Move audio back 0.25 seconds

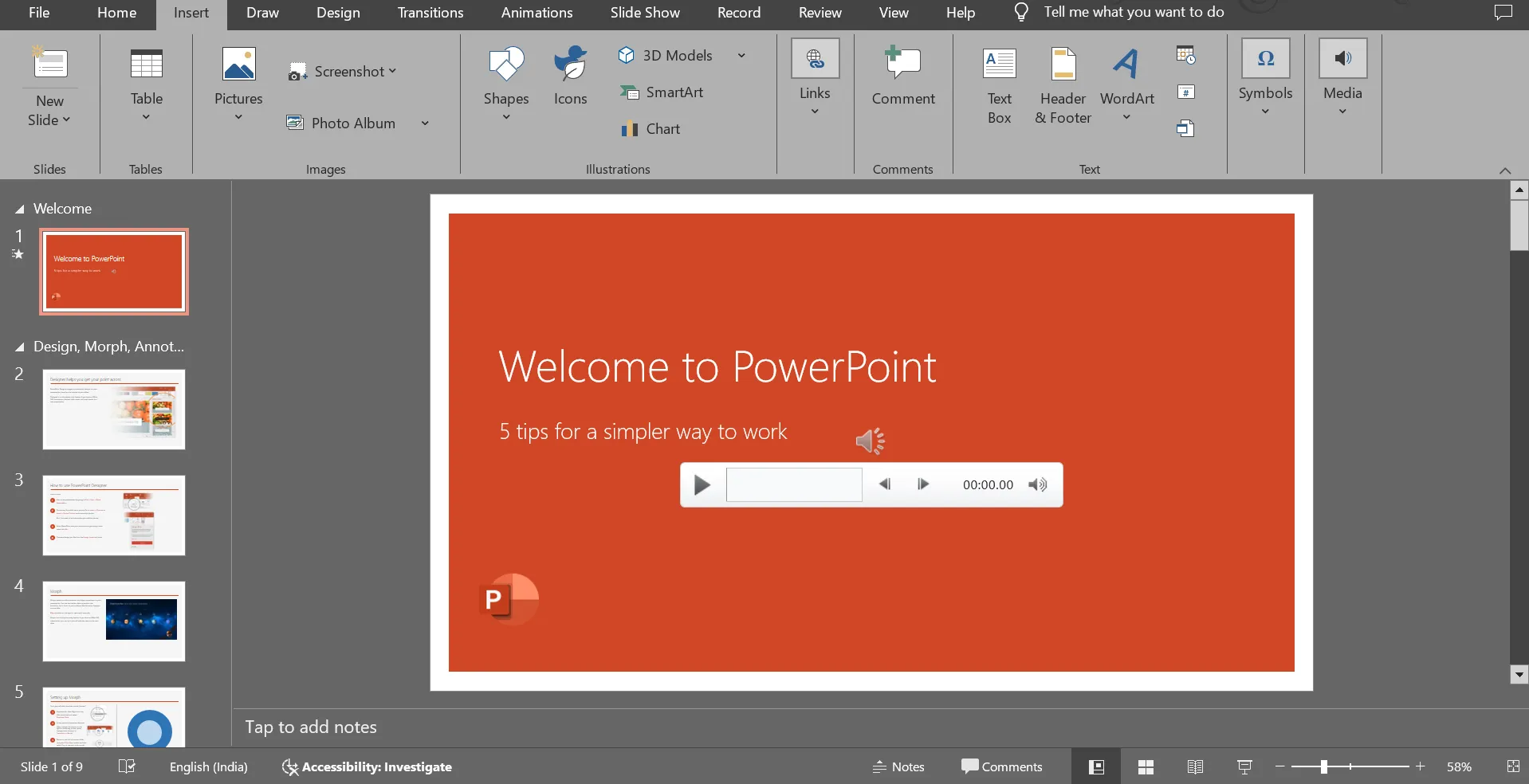884,484
